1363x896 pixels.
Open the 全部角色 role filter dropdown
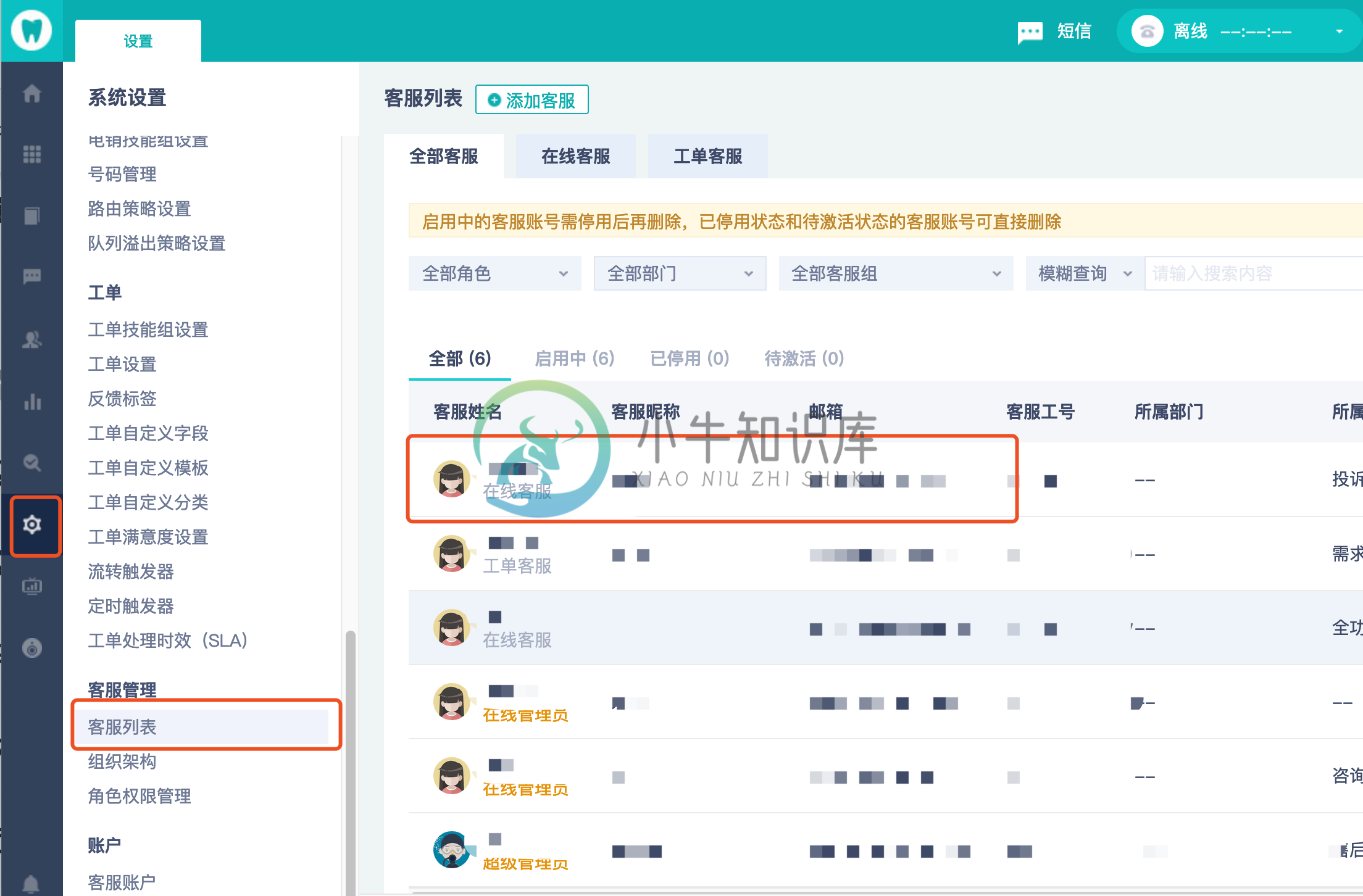(x=495, y=273)
